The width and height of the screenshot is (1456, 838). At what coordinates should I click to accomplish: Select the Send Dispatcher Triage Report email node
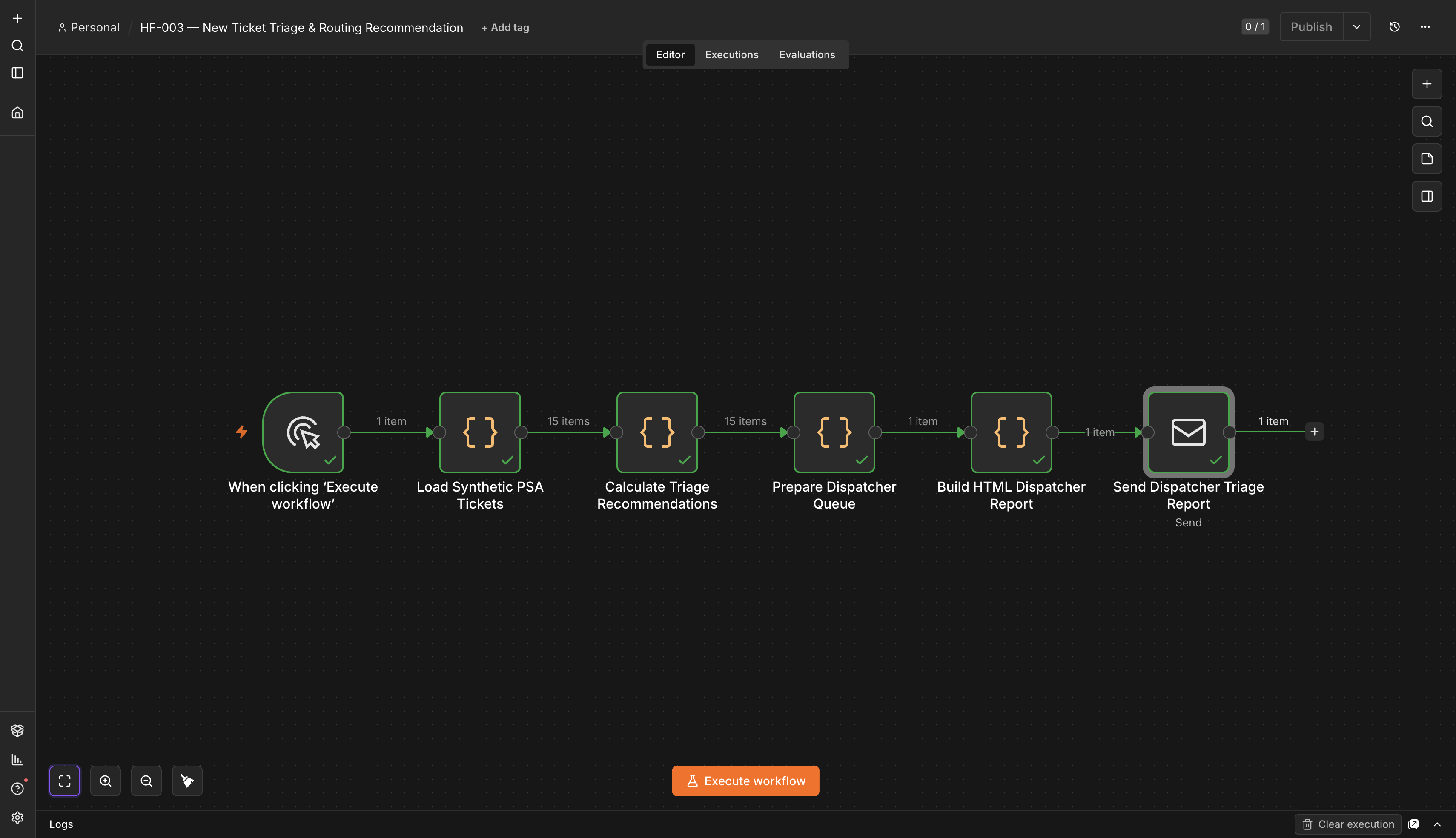point(1188,432)
